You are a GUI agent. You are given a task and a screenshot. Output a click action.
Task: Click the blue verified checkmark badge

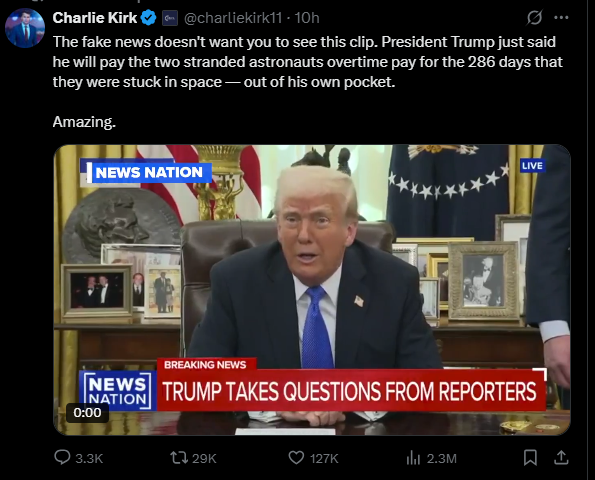[148, 18]
